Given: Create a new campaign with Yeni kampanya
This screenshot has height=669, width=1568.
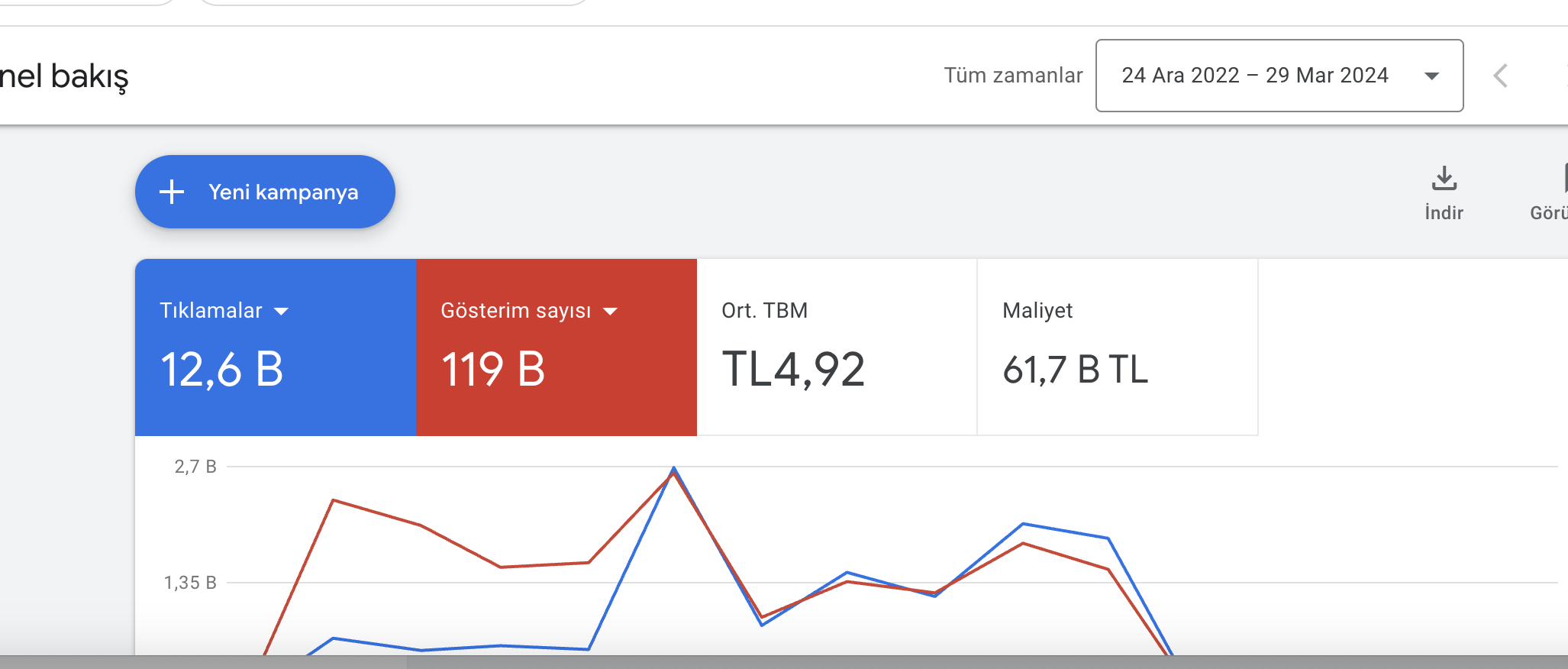Looking at the screenshot, I should [x=265, y=192].
